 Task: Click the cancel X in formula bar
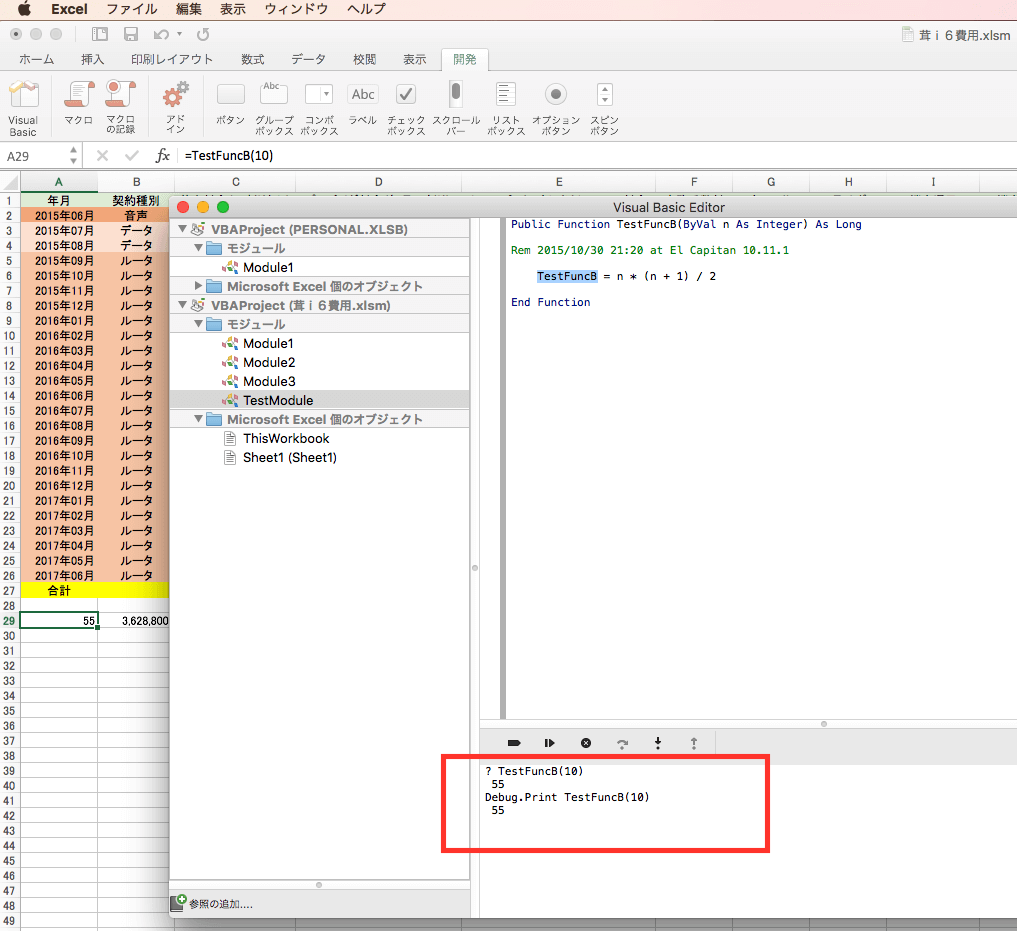pos(102,156)
